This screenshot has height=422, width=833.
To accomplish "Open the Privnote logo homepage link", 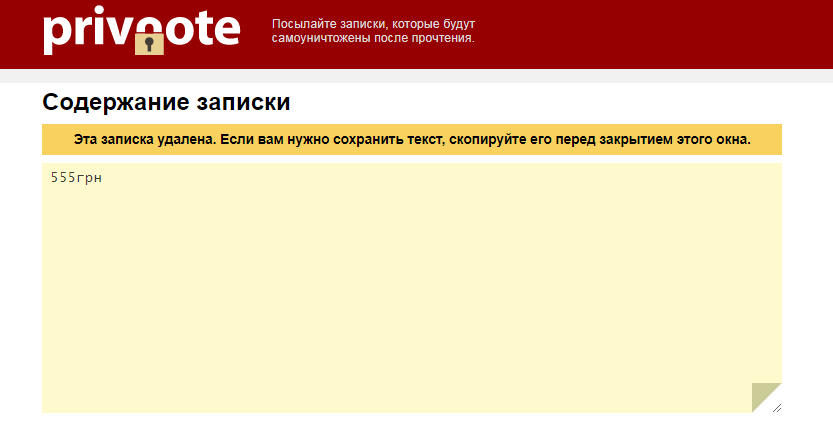I will pos(141,30).
